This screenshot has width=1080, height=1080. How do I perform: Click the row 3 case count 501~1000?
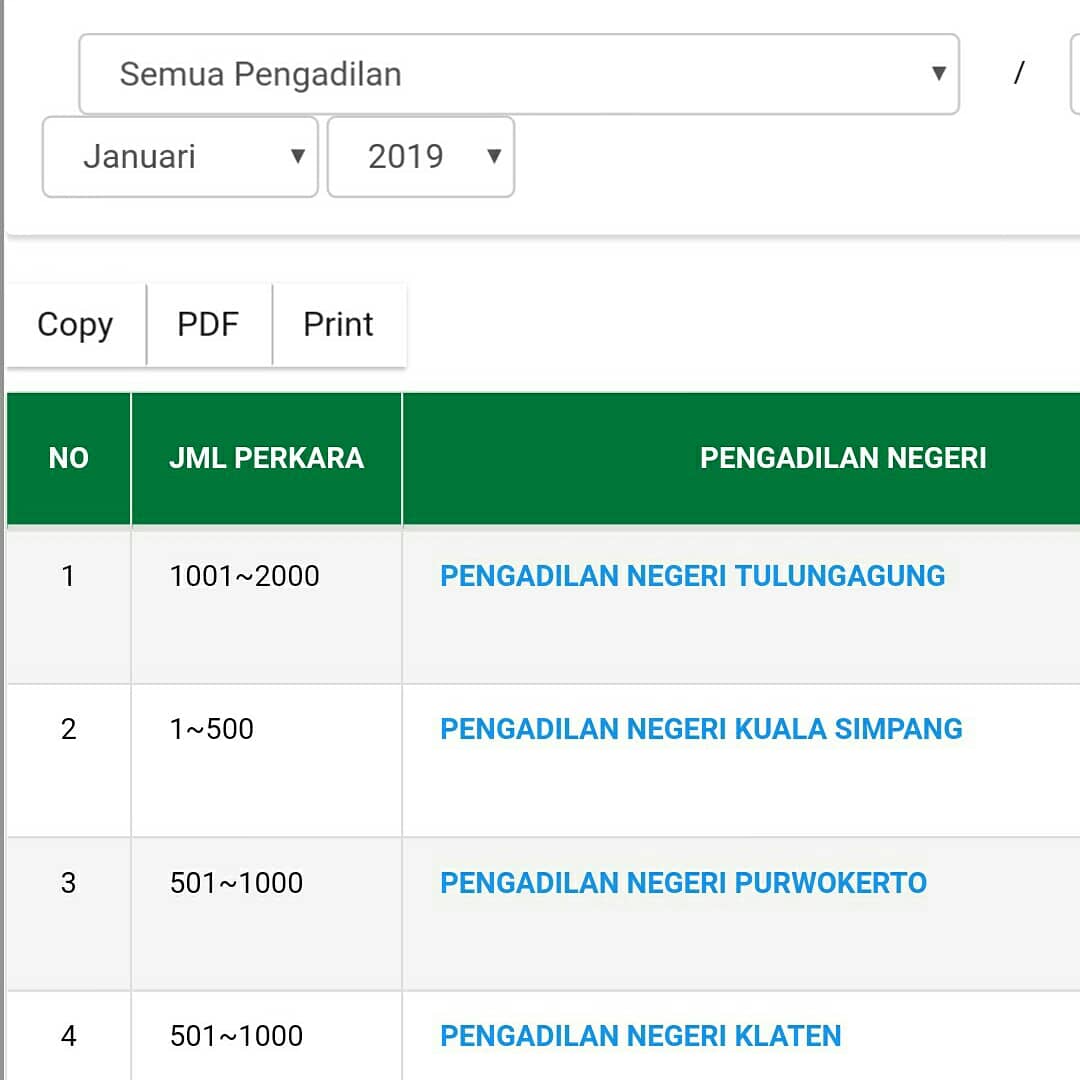237,883
